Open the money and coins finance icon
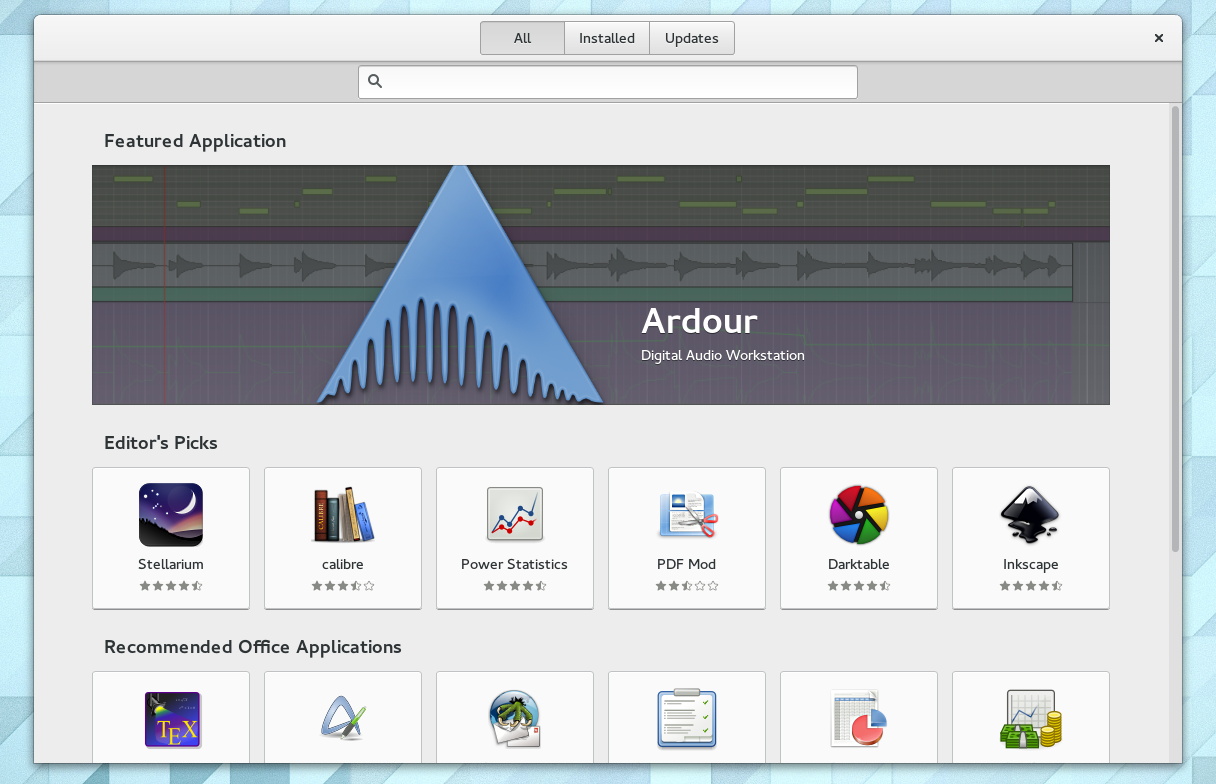Viewport: 1216px width, 784px height. coord(1030,718)
